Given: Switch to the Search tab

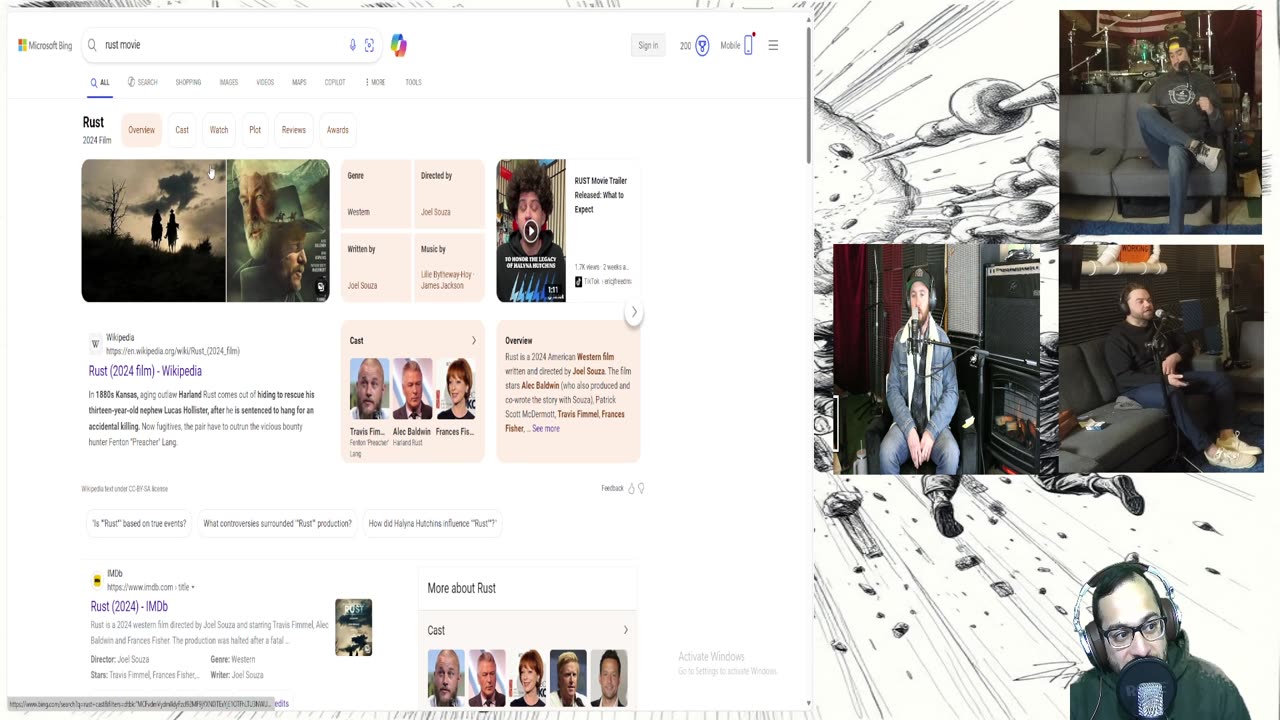Looking at the screenshot, I should coord(142,82).
